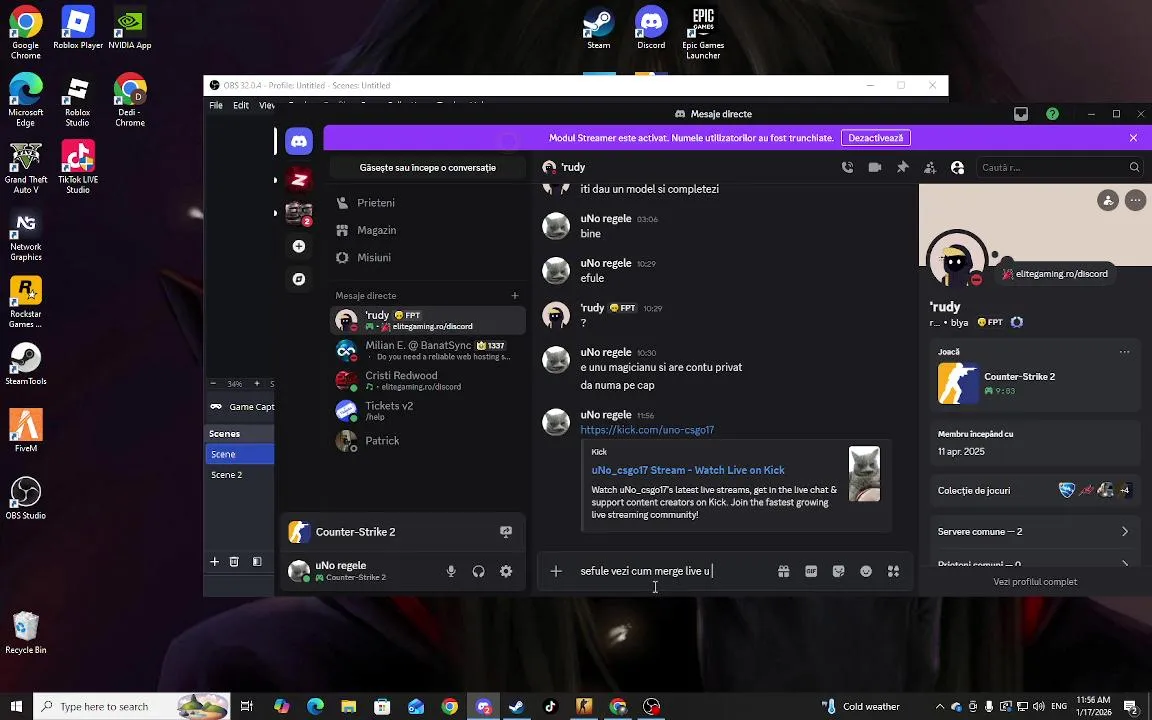This screenshot has height=720, width=1152.
Task: Click the search conversation field
Action: (428, 168)
